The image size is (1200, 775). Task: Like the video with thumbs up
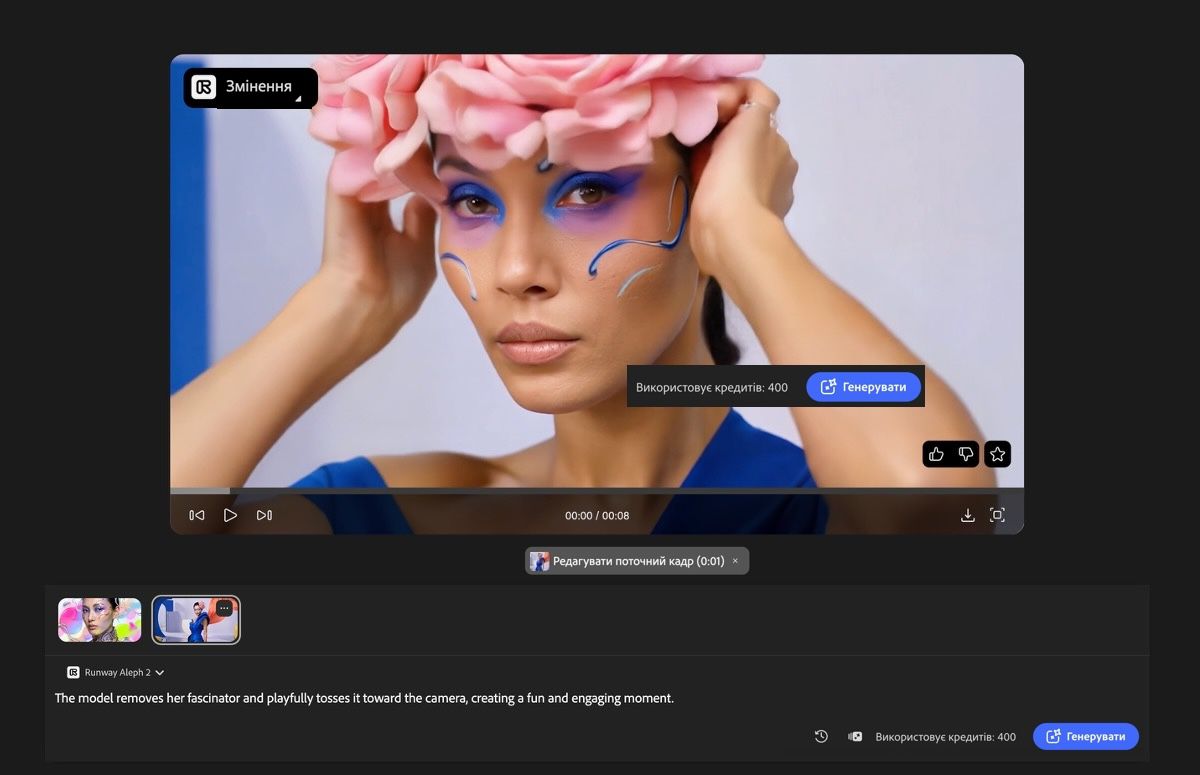click(x=936, y=454)
